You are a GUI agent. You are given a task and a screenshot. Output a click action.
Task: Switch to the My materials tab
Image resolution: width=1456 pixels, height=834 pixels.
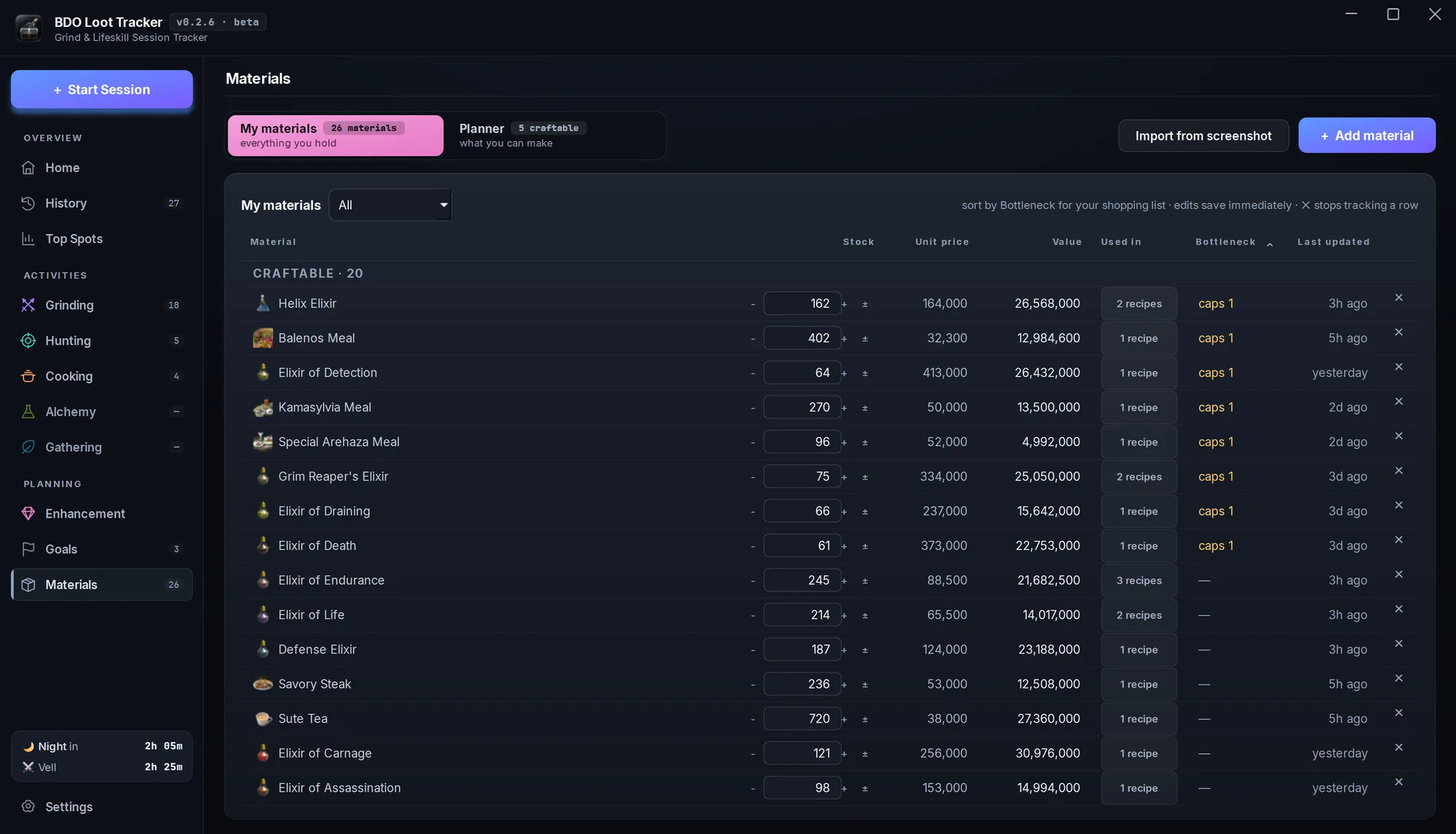[x=336, y=135]
